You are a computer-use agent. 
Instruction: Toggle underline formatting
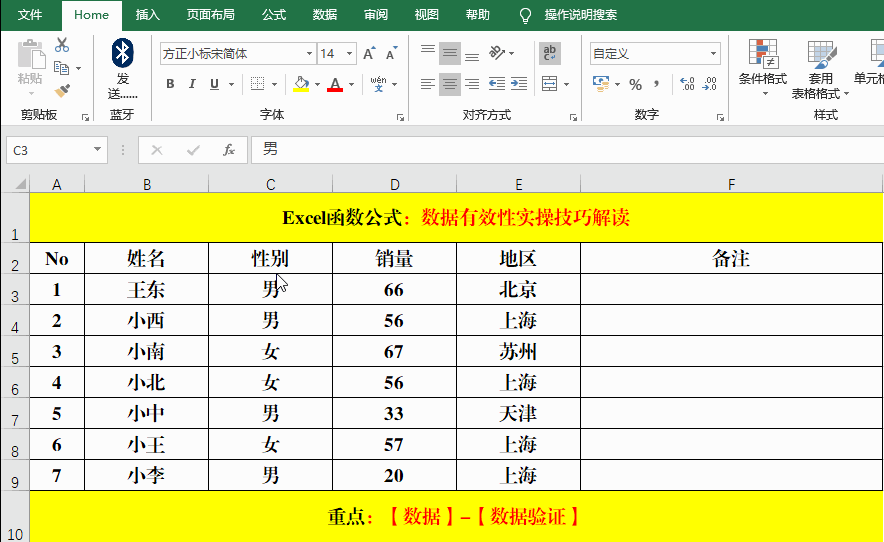214,84
